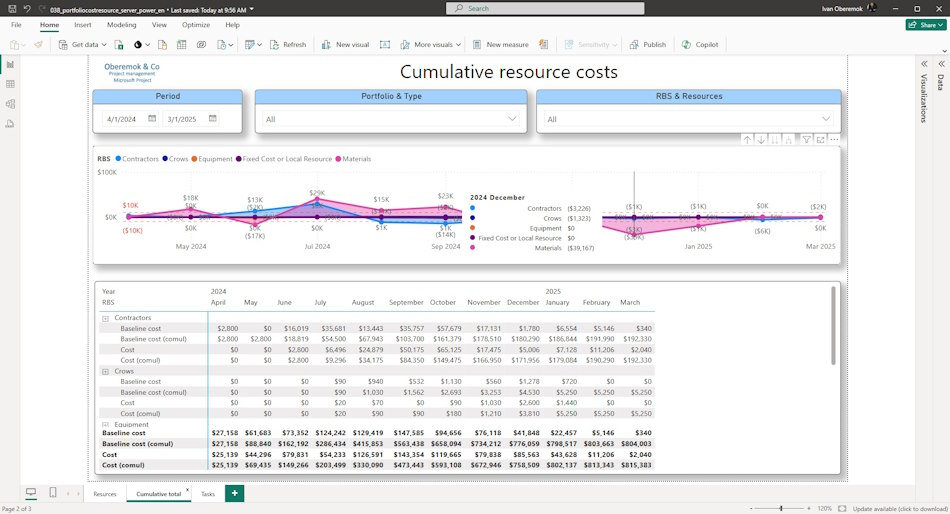Collapse the Equipment row group

click(x=105, y=425)
